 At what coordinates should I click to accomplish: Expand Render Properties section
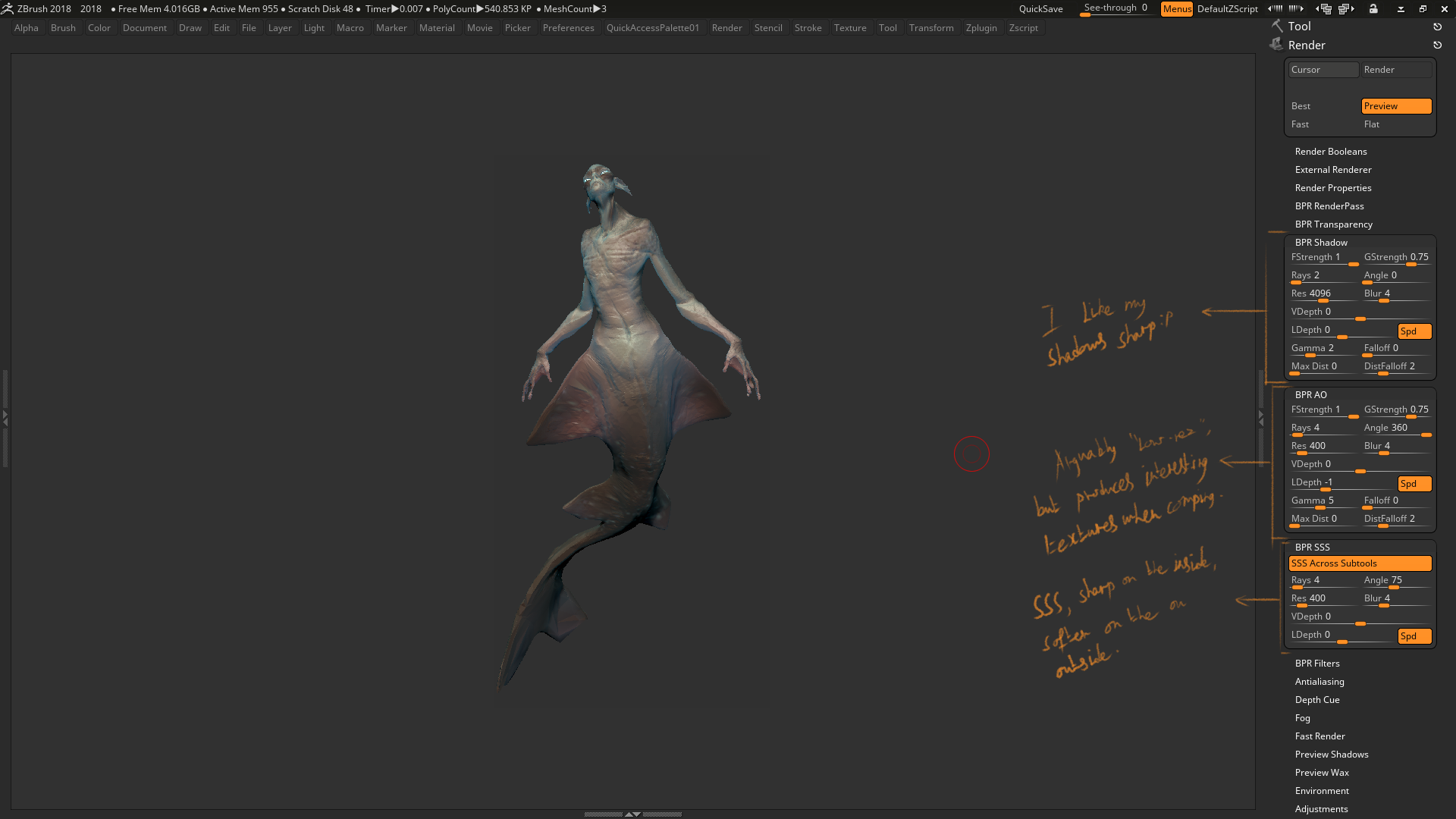tap(1333, 188)
